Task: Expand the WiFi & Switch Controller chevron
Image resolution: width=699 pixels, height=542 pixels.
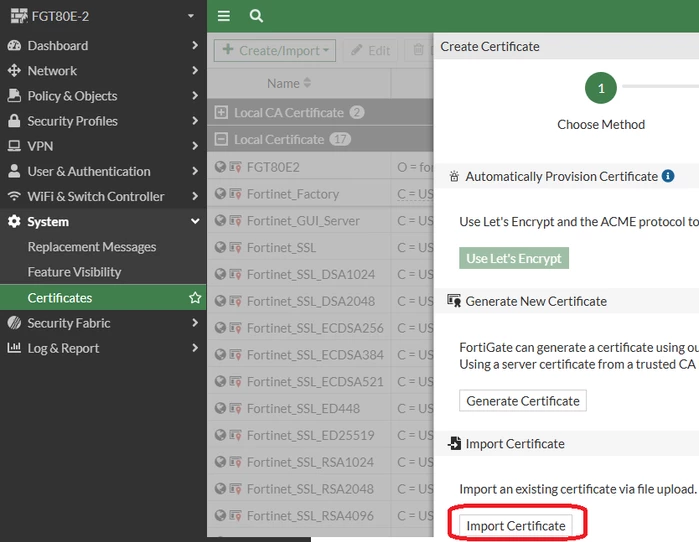Action: [x=195, y=196]
